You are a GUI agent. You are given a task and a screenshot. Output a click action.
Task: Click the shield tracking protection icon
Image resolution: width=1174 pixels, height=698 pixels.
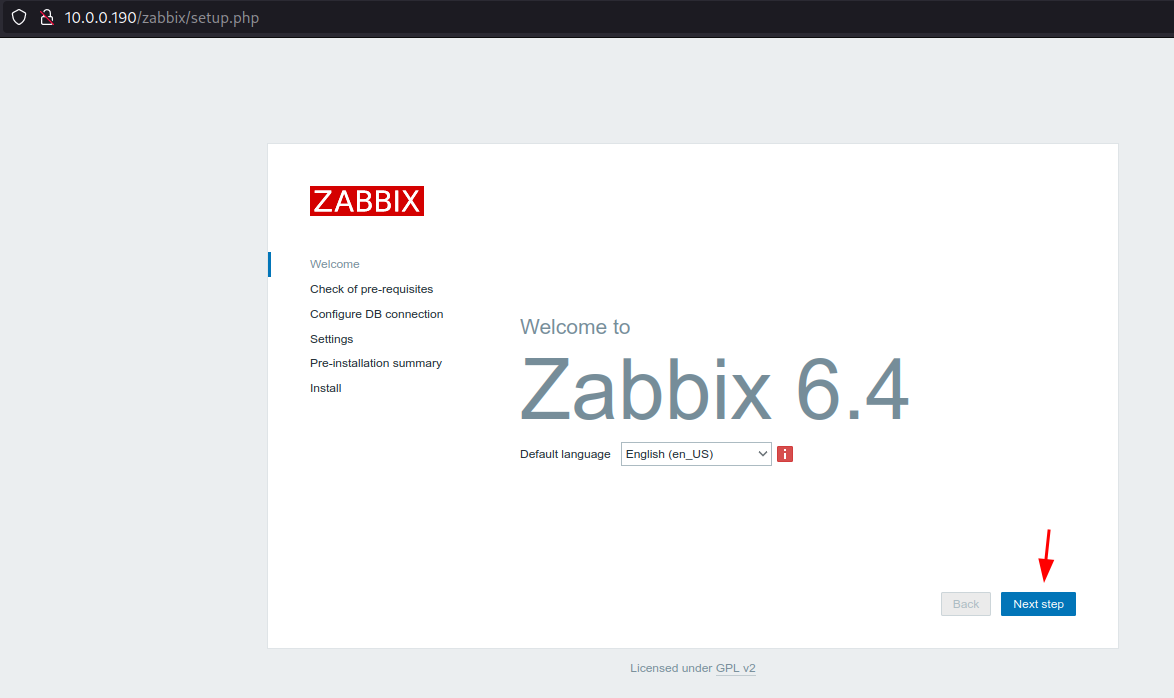(x=19, y=17)
